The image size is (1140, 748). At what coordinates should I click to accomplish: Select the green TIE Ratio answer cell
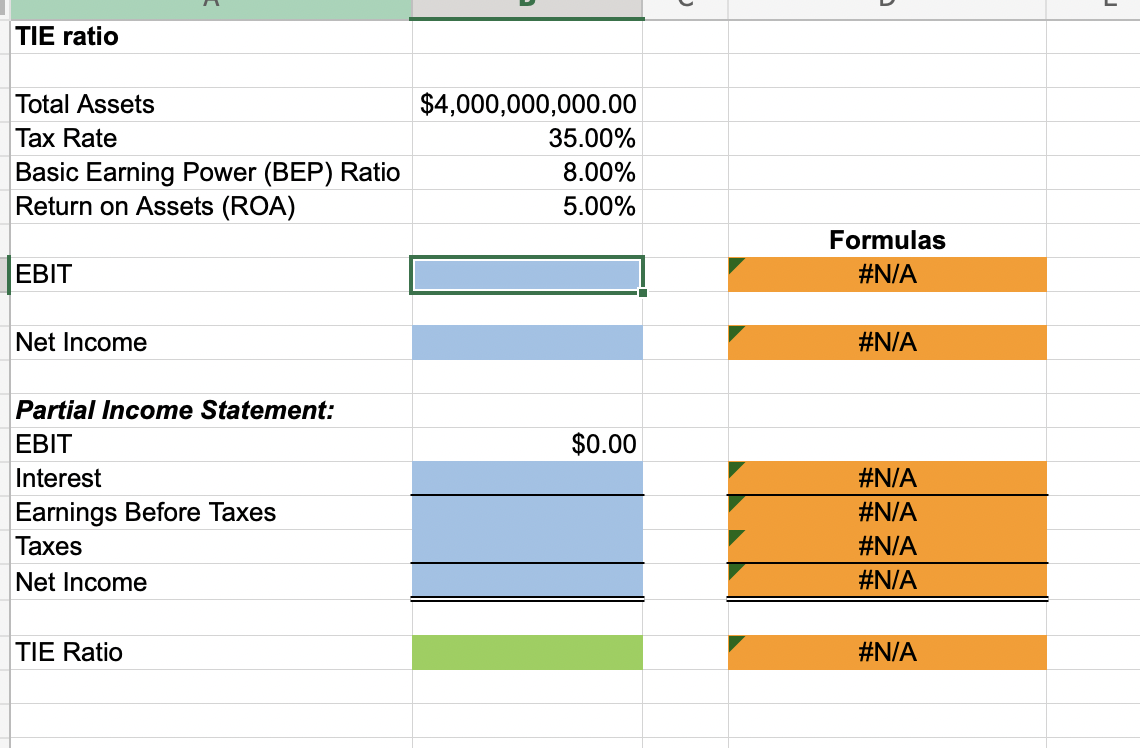(x=527, y=652)
